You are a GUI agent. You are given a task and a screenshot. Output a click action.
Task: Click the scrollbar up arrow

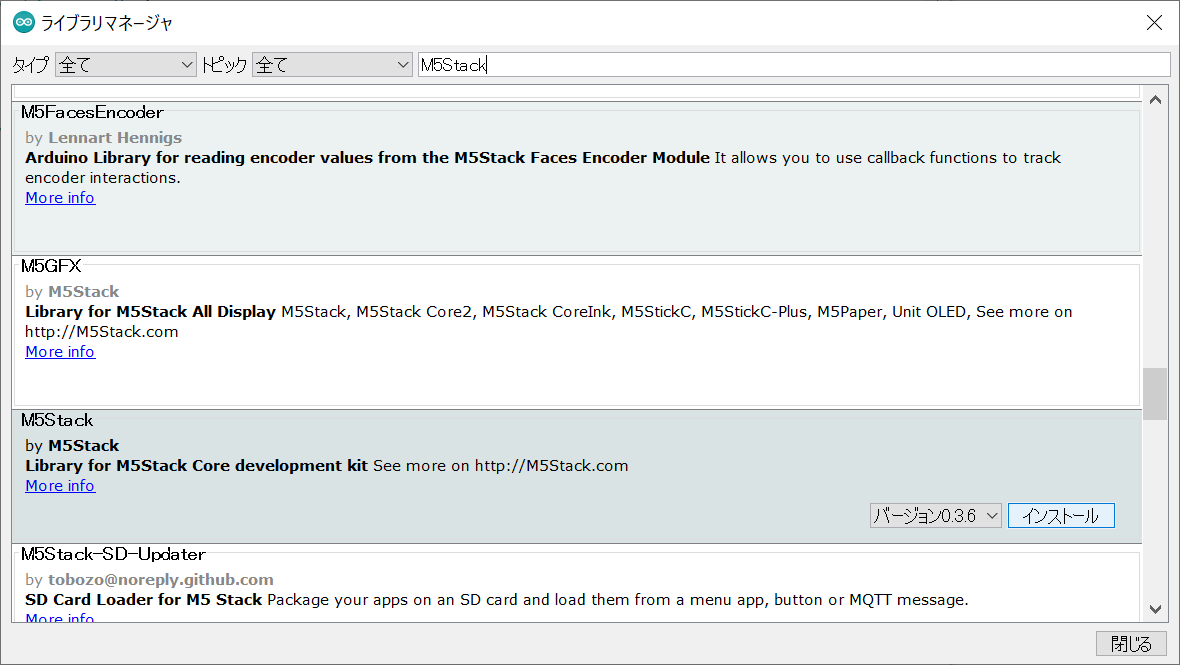1155,99
